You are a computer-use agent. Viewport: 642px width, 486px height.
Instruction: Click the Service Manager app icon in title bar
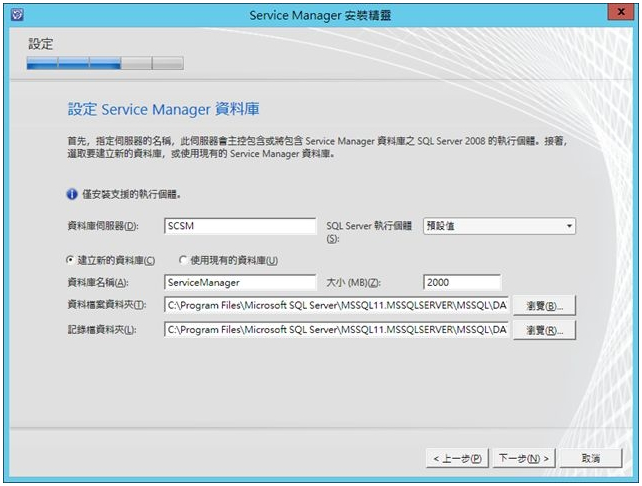coord(17,15)
